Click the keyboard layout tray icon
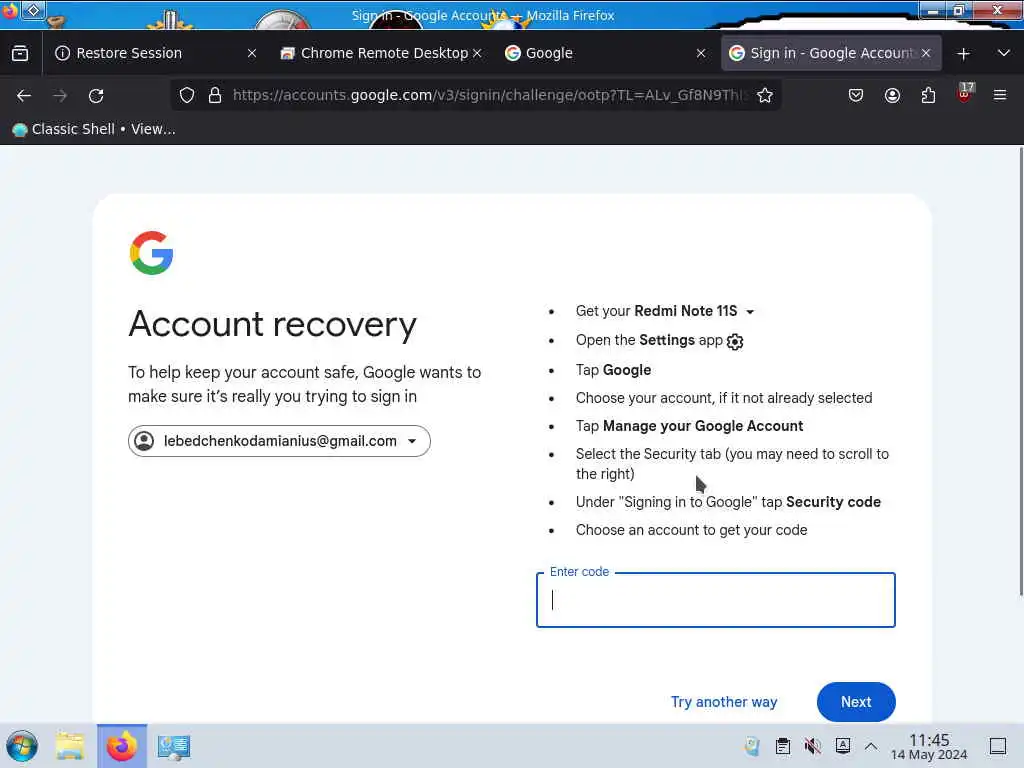 tap(843, 746)
